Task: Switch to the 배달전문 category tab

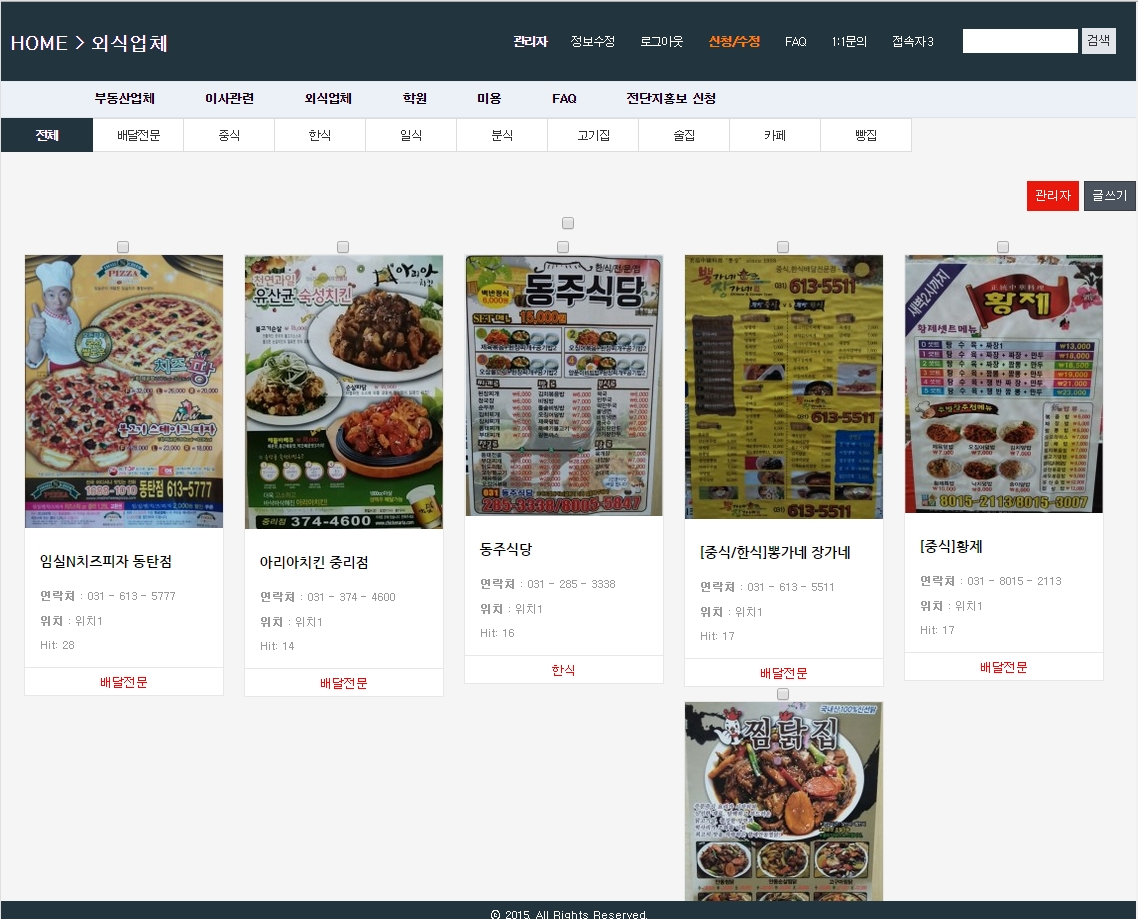Action: (138, 135)
